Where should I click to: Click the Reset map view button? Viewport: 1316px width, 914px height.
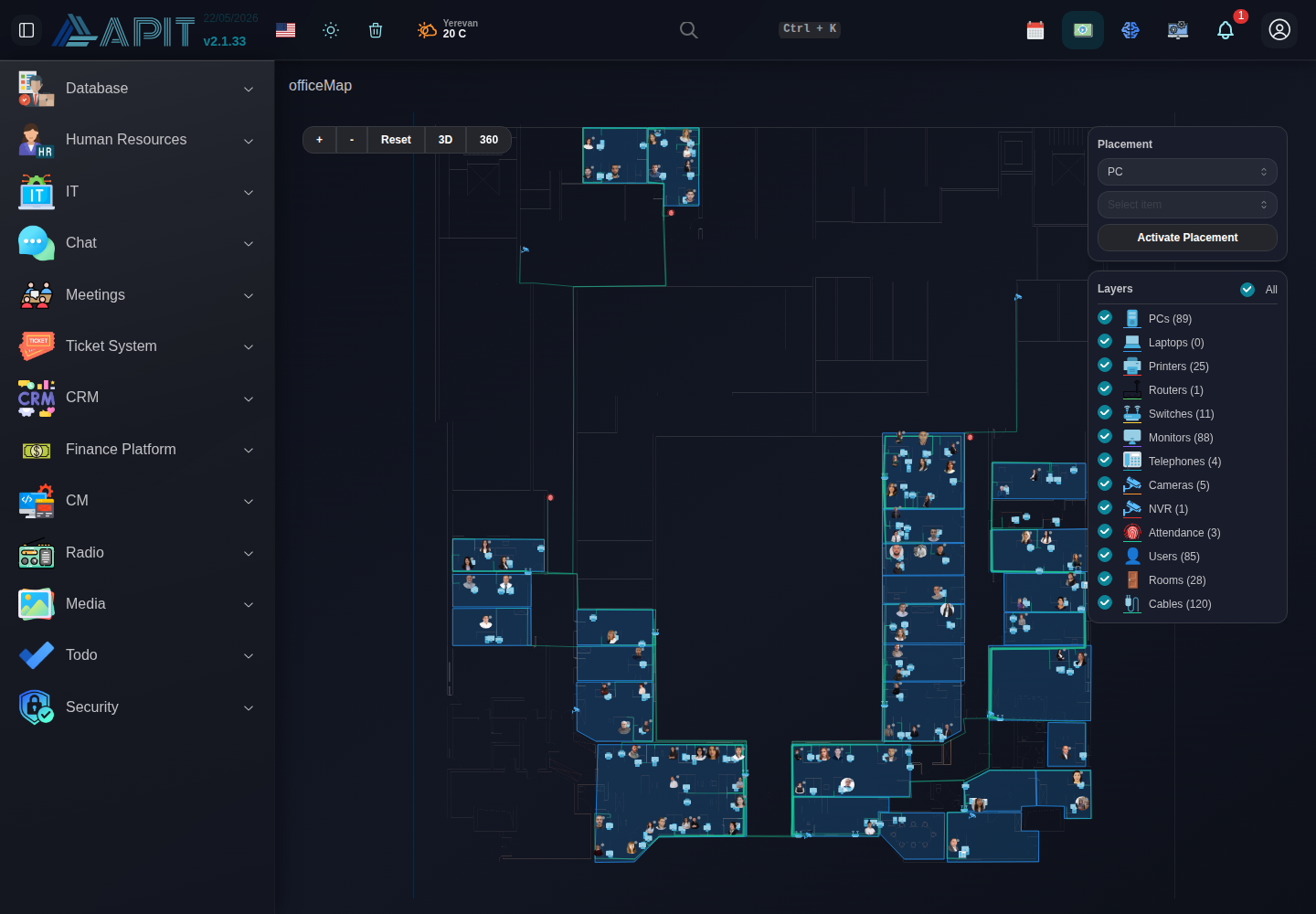pos(396,140)
